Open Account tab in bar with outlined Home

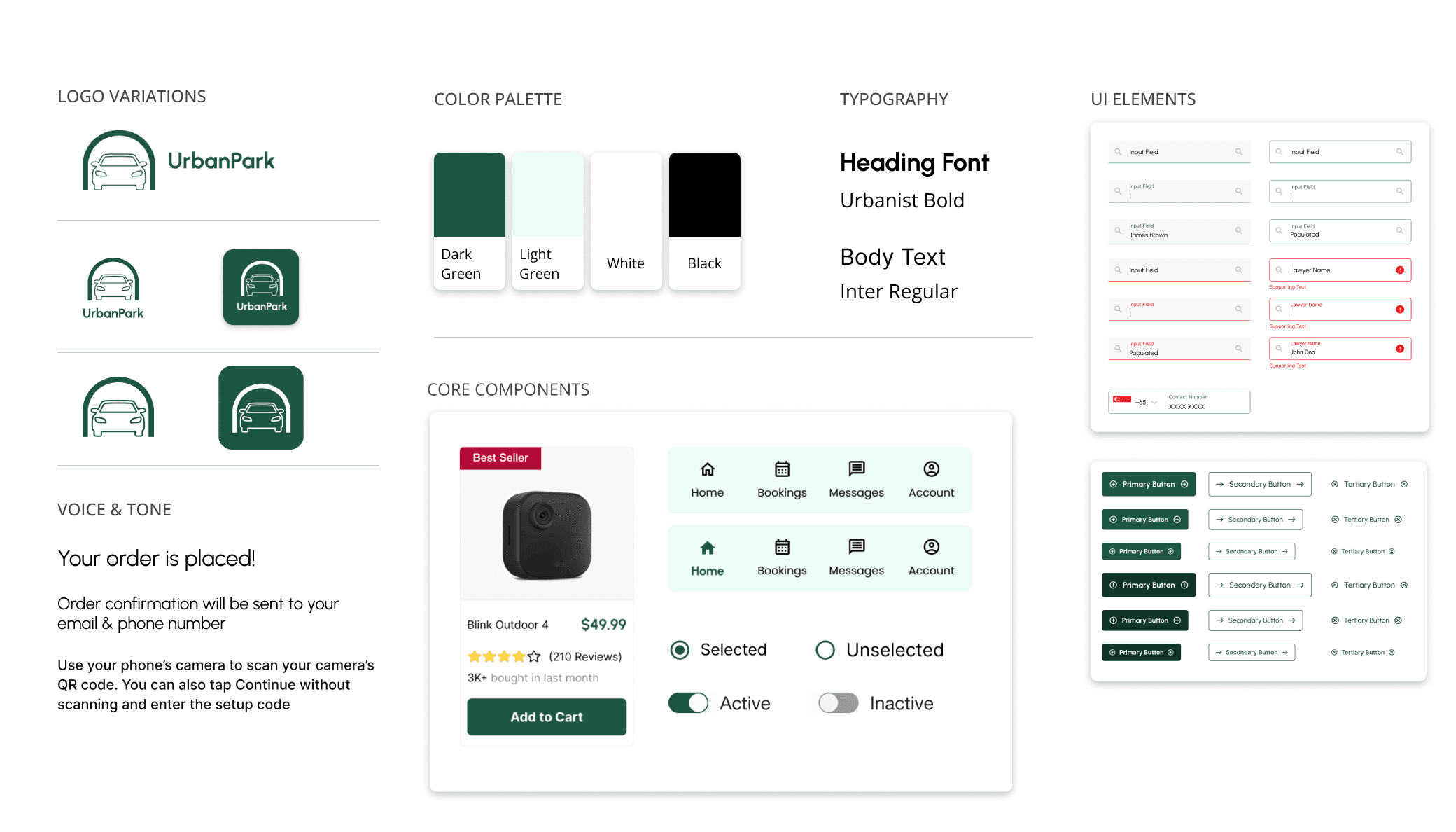pos(931,480)
